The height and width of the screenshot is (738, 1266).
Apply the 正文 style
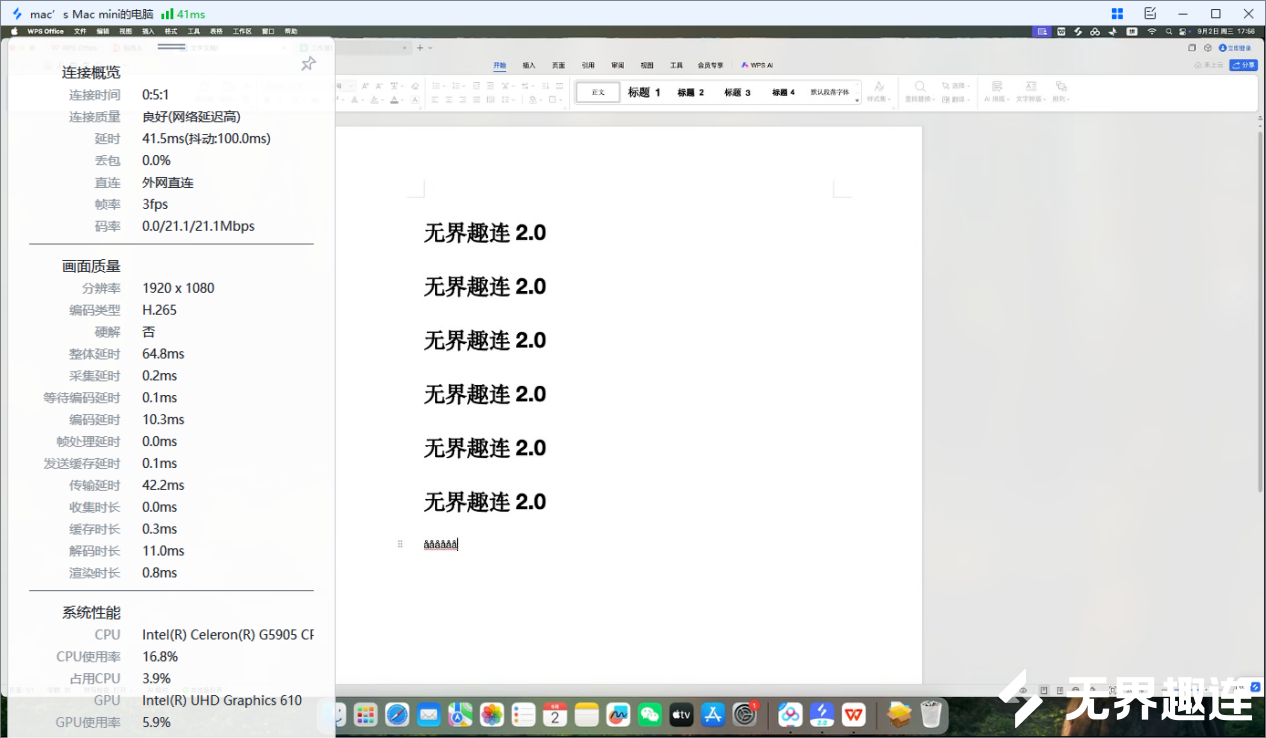[x=598, y=92]
